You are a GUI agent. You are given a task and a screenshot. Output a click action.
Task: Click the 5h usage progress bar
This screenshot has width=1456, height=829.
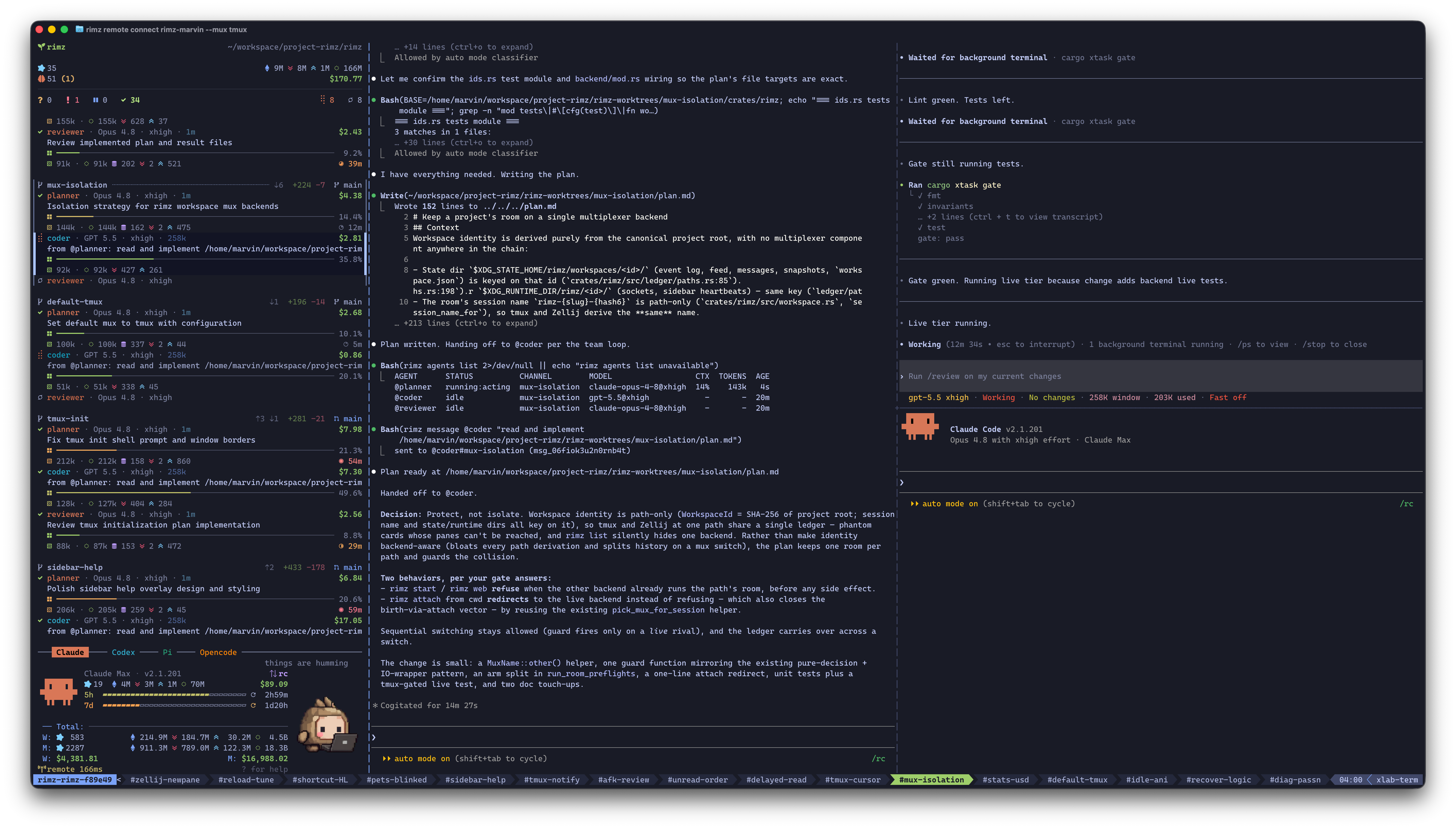click(174, 695)
